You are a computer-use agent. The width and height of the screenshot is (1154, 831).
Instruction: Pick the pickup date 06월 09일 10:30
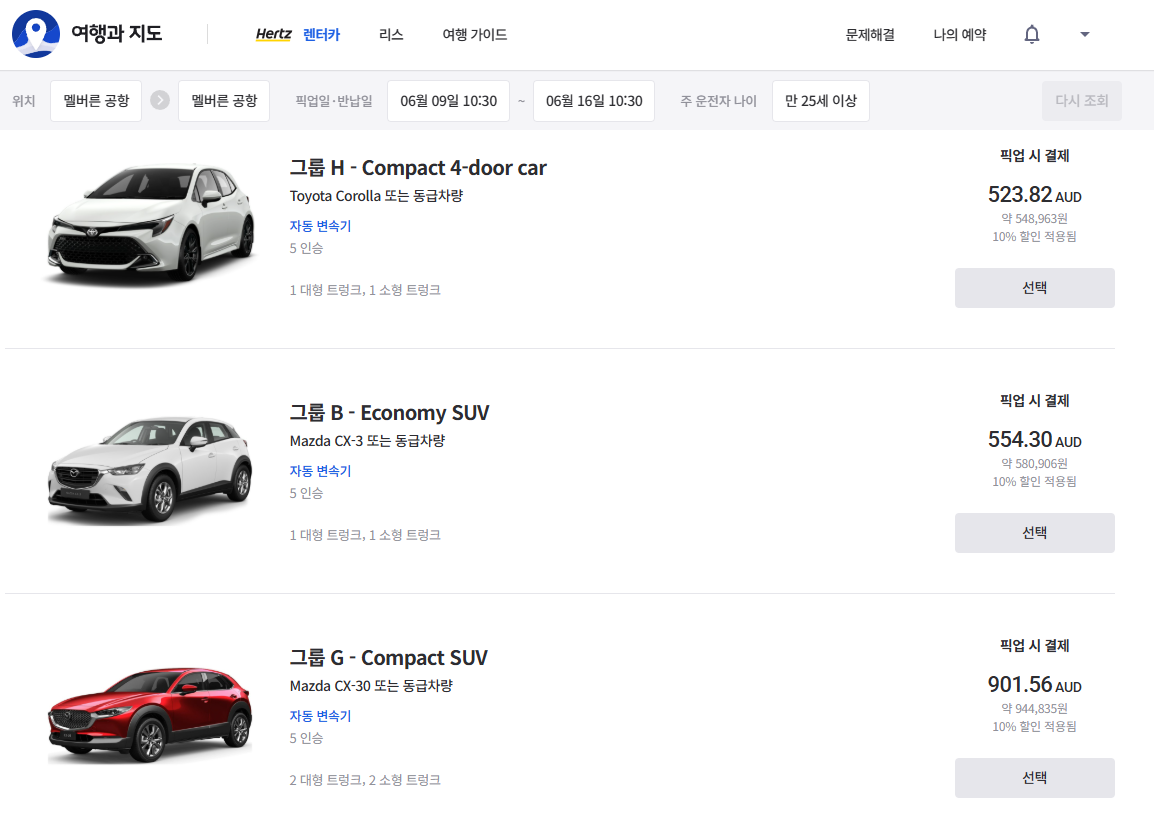coord(448,101)
